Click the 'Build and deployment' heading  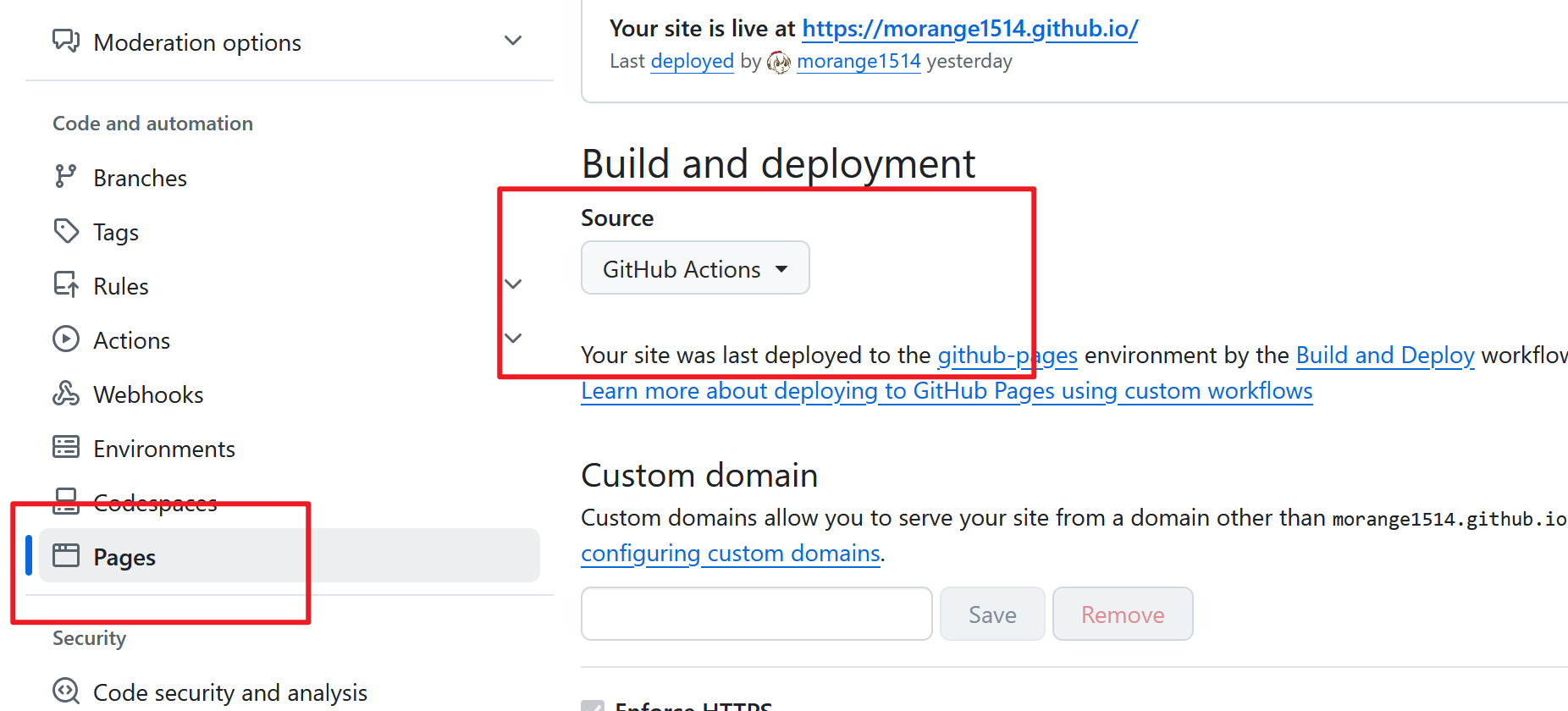778,163
